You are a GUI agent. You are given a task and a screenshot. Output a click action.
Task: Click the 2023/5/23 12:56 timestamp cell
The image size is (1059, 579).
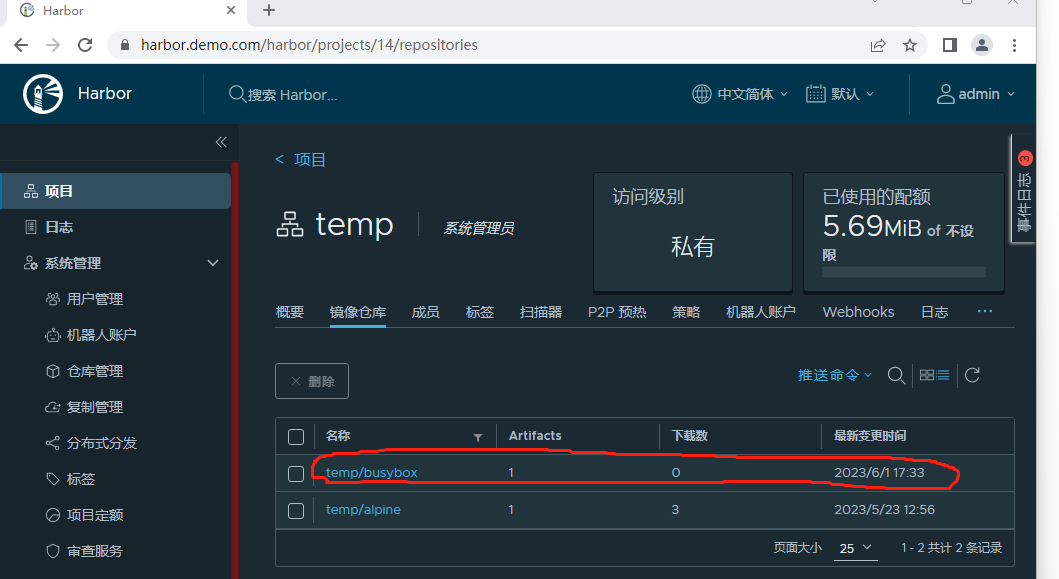[884, 509]
